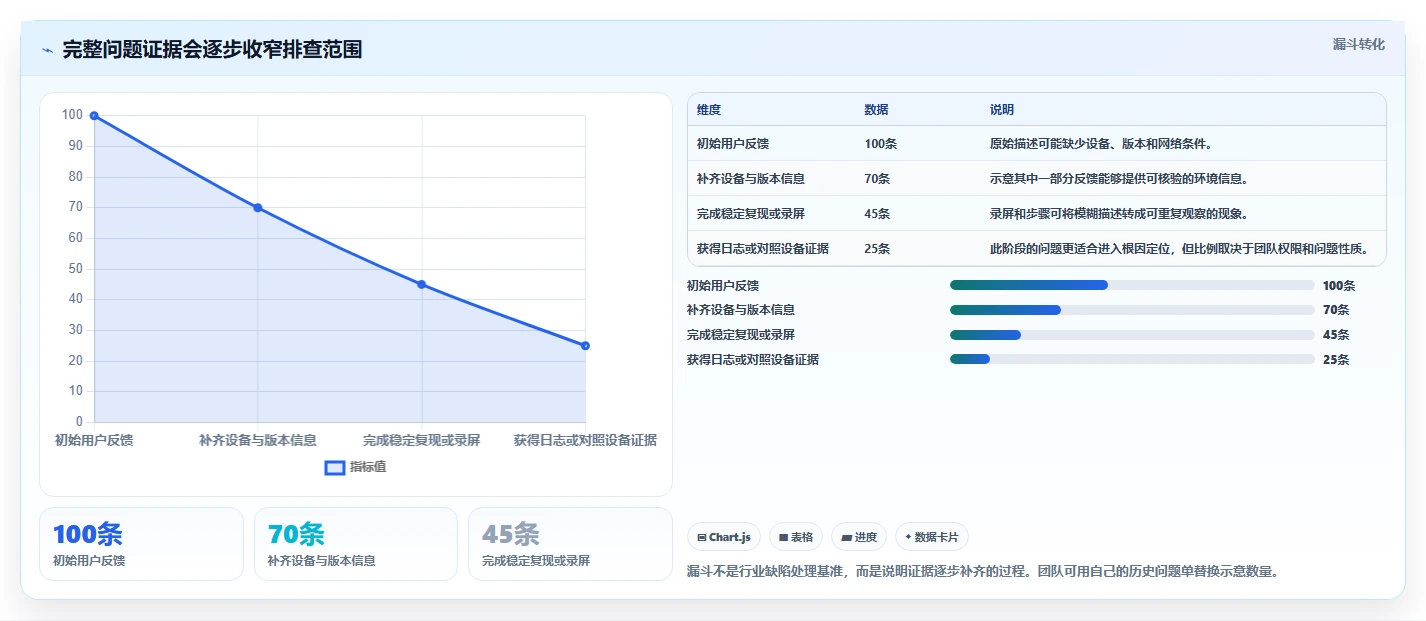Click the title 完整问题证据会逐步收窄排查范围
The height and width of the screenshot is (621, 1426).
pyautogui.click(x=212, y=50)
